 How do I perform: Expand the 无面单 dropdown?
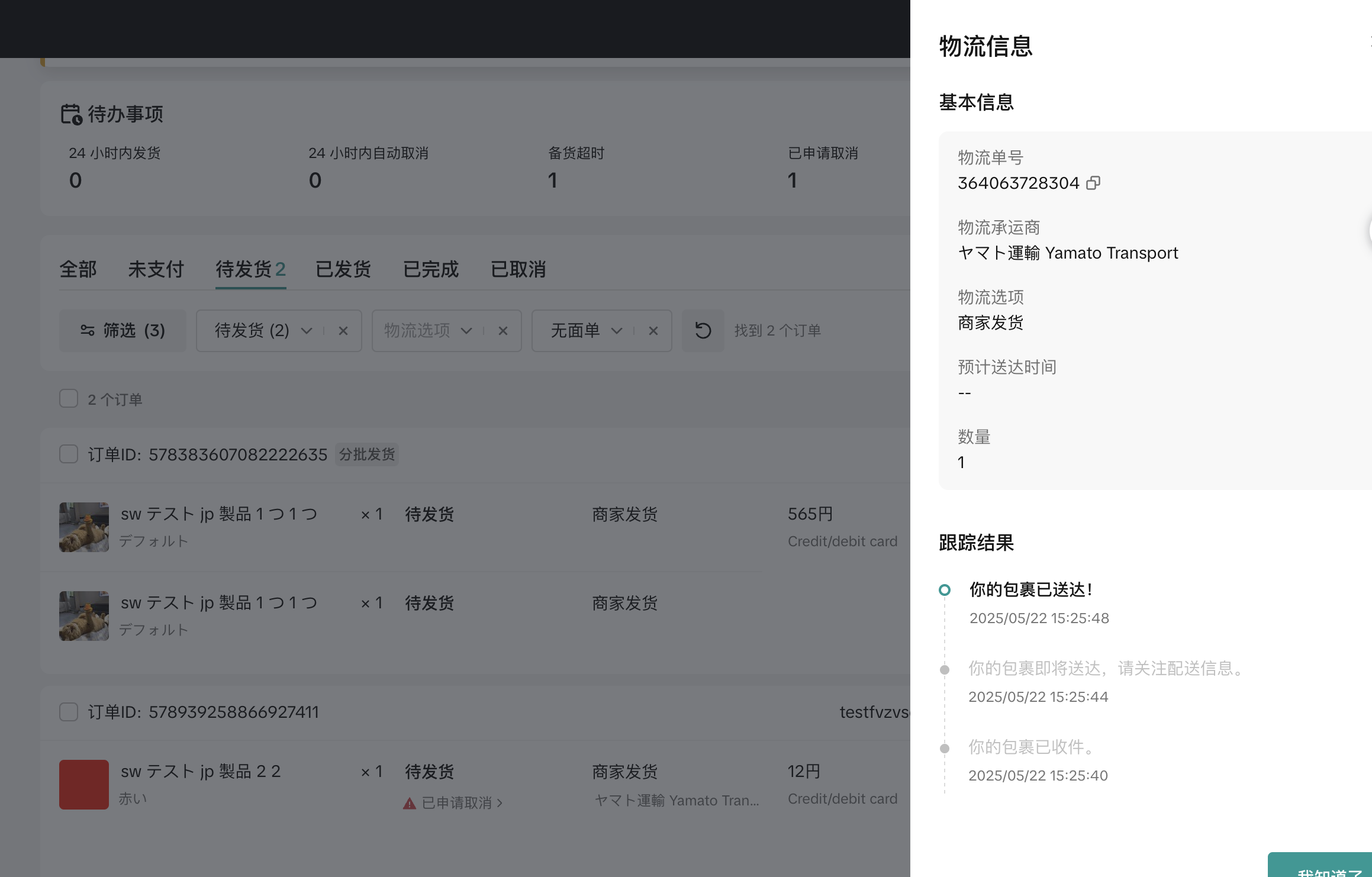tap(616, 331)
